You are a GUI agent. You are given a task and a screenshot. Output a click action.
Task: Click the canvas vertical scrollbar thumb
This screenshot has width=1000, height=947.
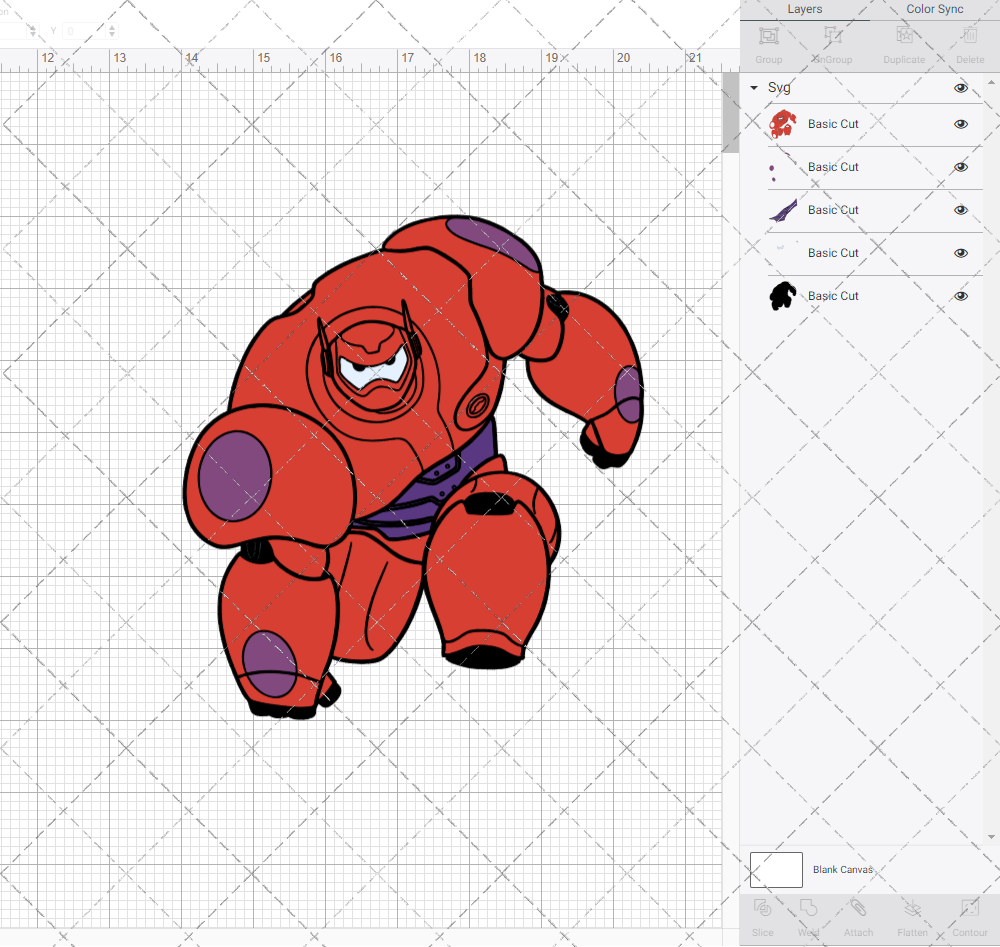(730, 113)
